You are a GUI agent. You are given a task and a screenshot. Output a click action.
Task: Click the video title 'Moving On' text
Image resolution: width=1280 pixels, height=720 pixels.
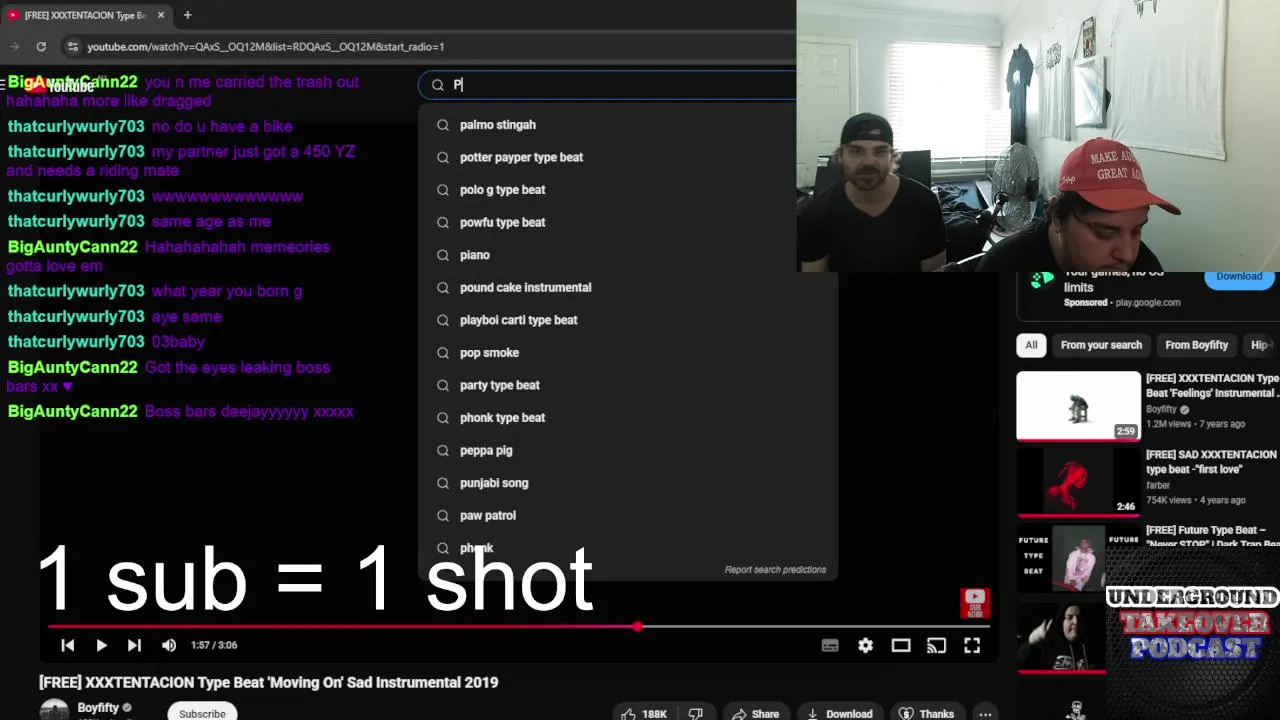pyautogui.click(x=268, y=682)
